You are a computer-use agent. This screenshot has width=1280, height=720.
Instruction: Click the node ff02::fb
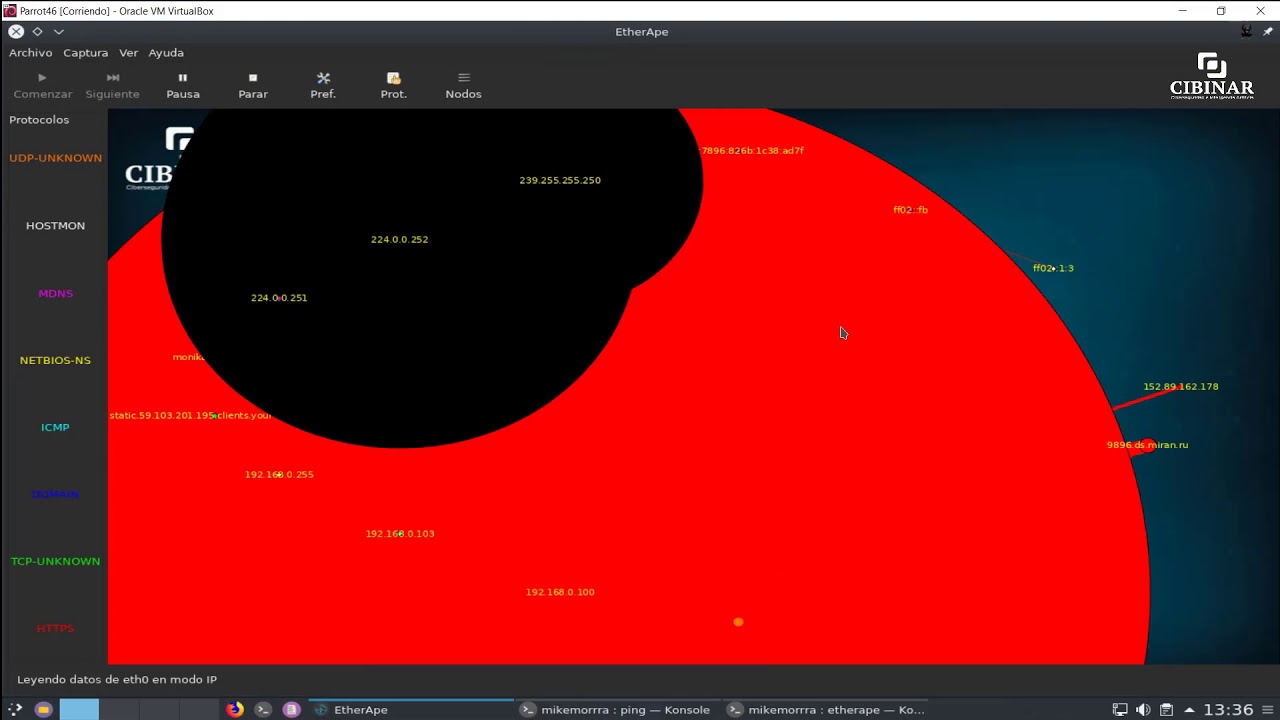coord(910,210)
